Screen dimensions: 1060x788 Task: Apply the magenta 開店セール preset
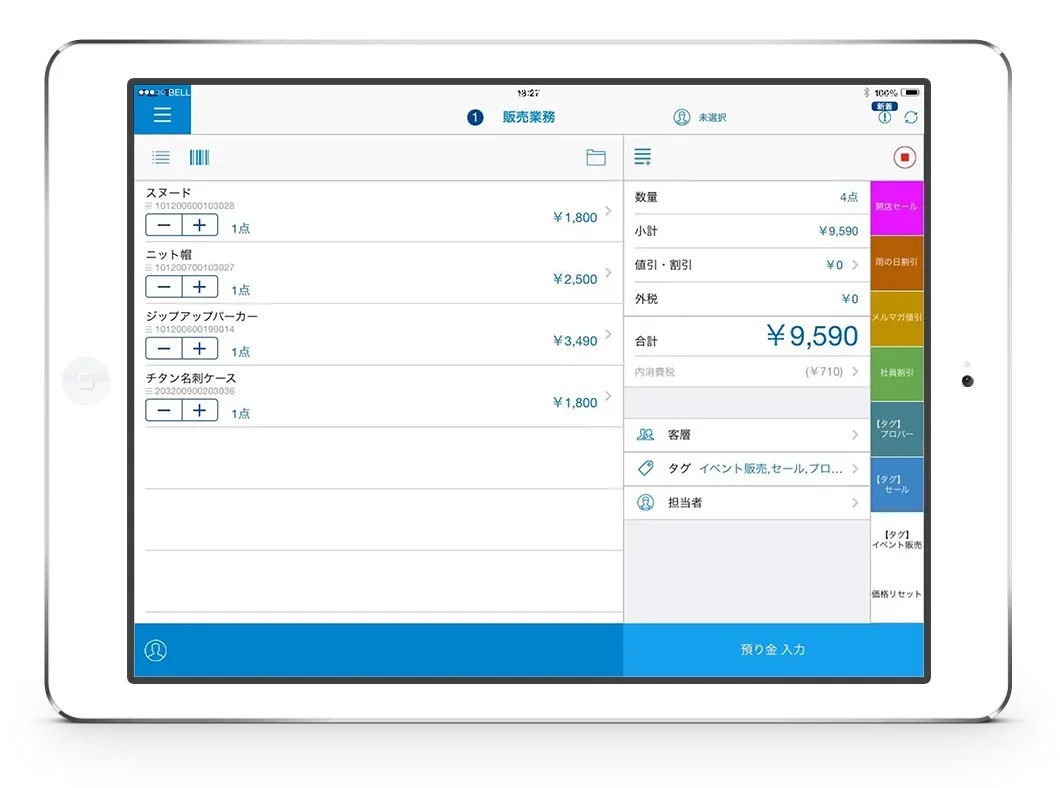(x=896, y=207)
